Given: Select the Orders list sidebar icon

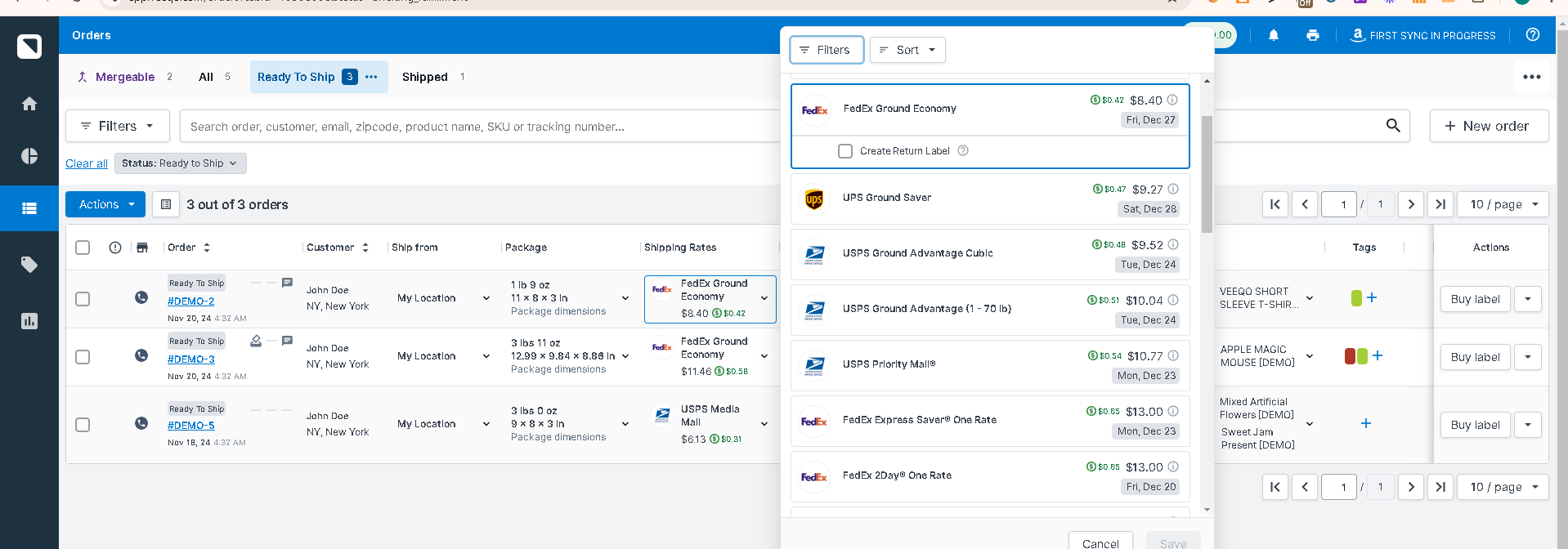Looking at the screenshot, I should click(29, 208).
